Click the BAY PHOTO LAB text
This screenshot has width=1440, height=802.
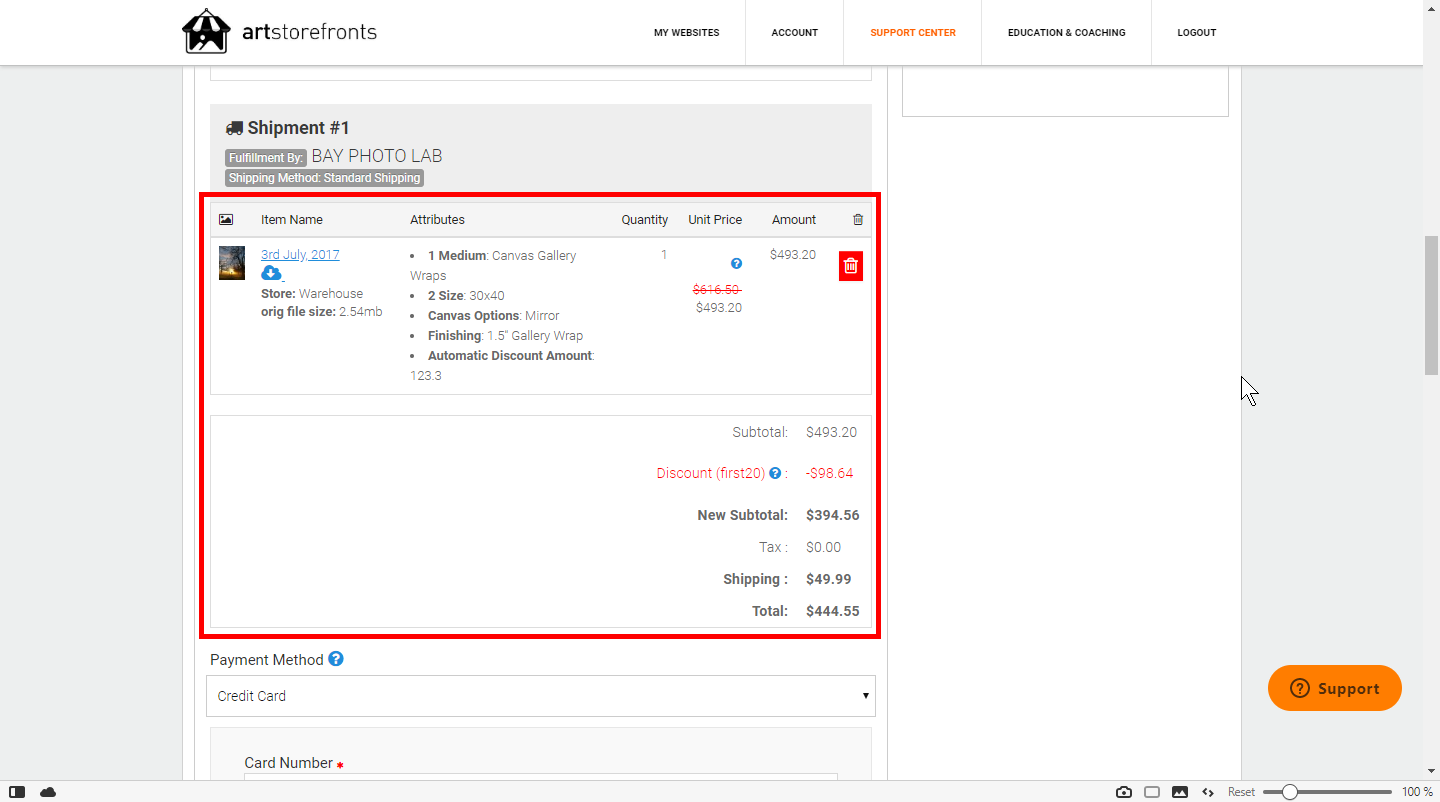(377, 156)
